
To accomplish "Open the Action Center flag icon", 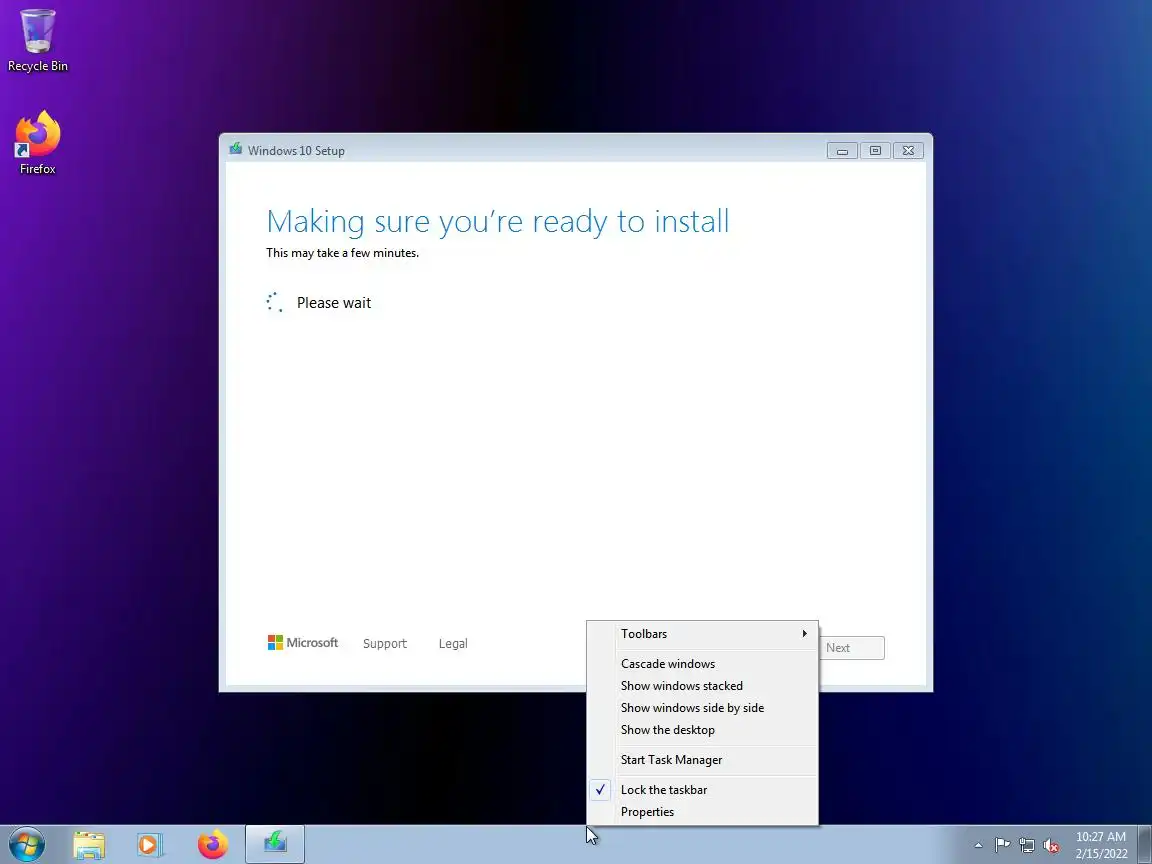I will 1002,846.
